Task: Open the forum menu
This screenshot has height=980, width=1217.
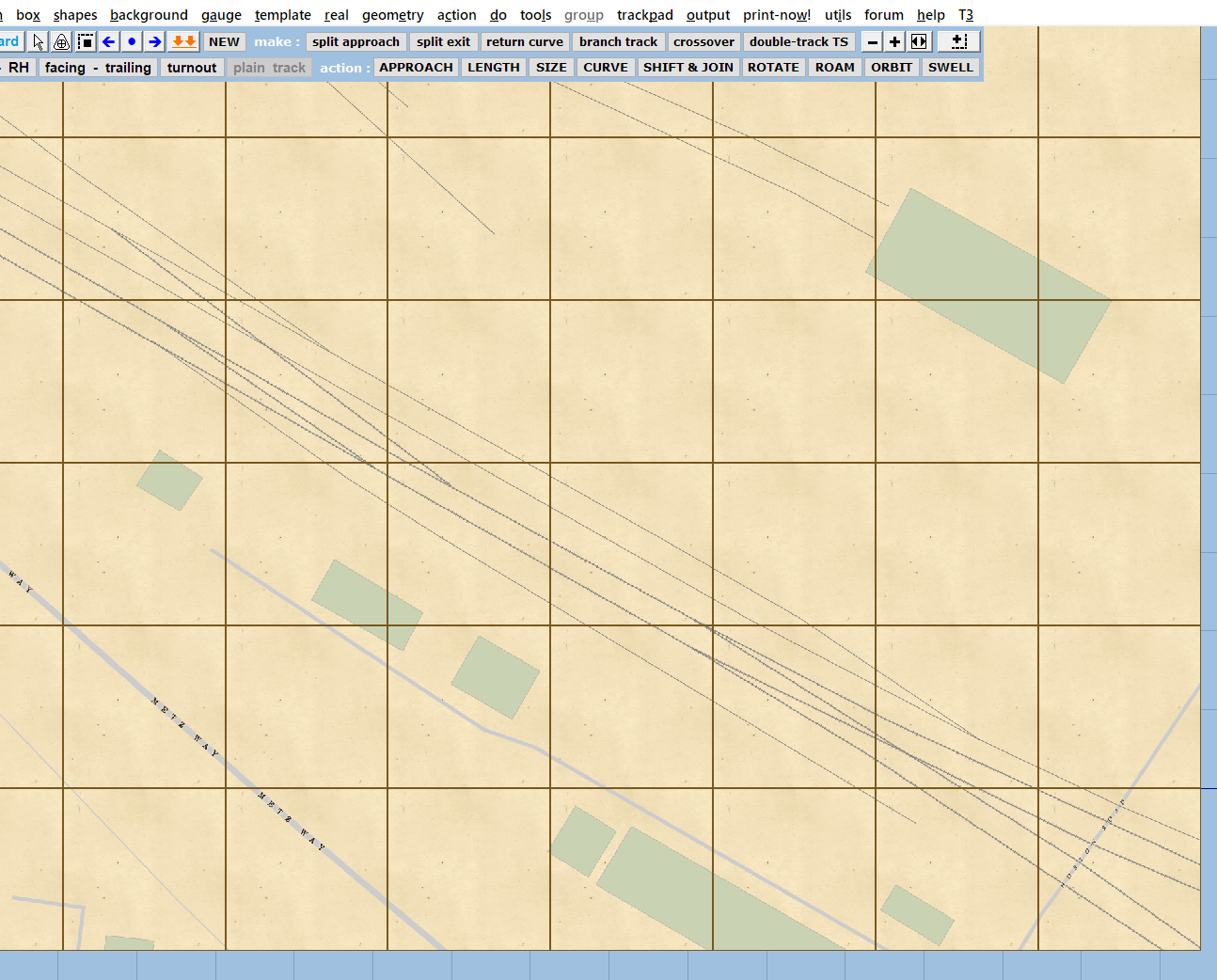Action: click(884, 15)
